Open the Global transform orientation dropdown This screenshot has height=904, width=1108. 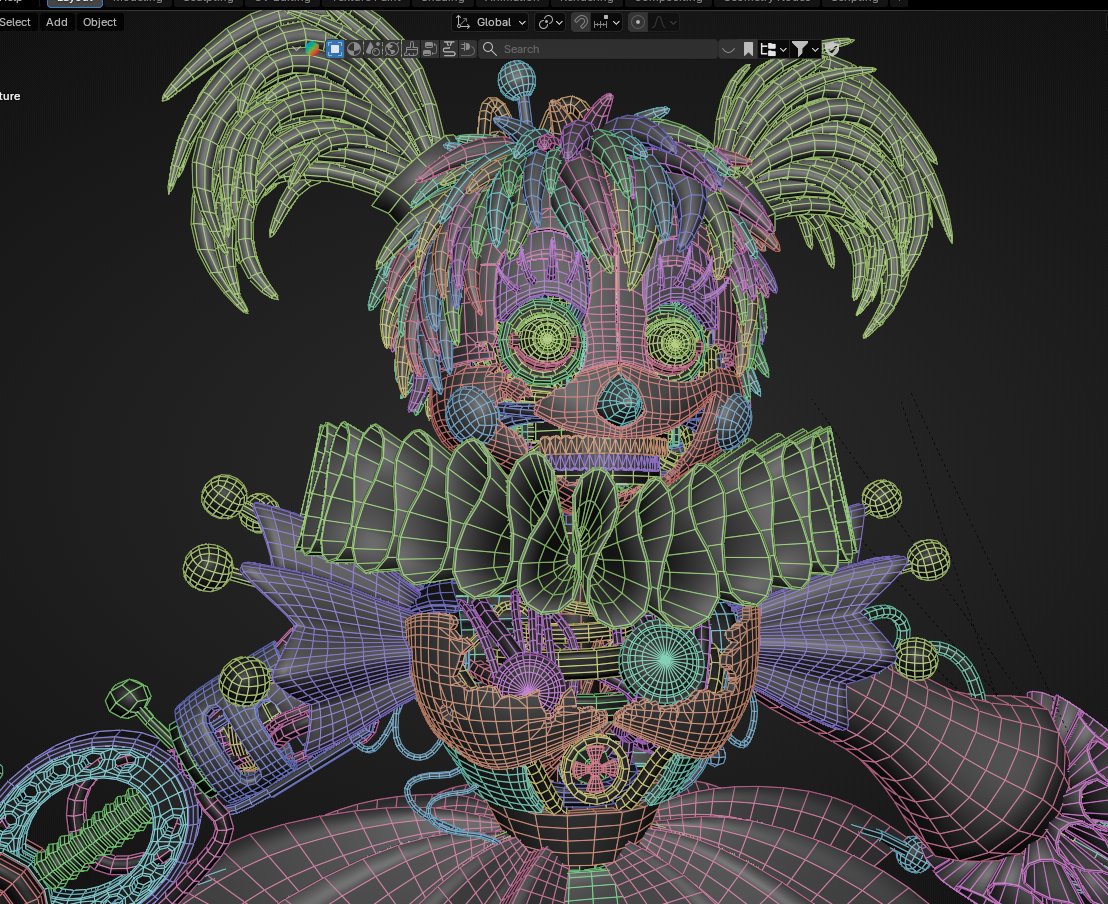(490, 22)
